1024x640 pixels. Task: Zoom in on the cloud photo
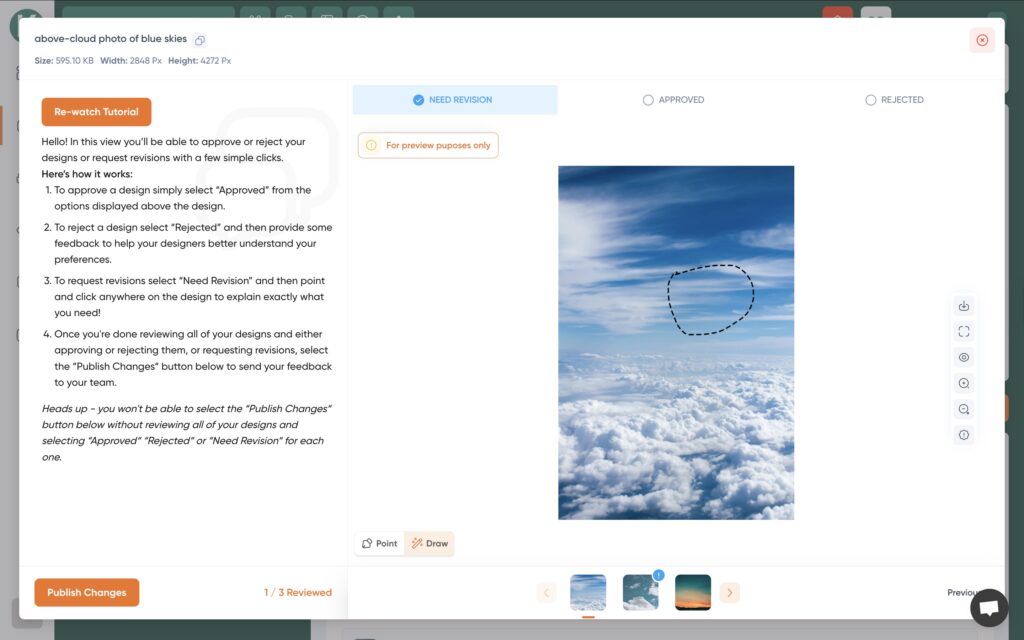tap(963, 383)
